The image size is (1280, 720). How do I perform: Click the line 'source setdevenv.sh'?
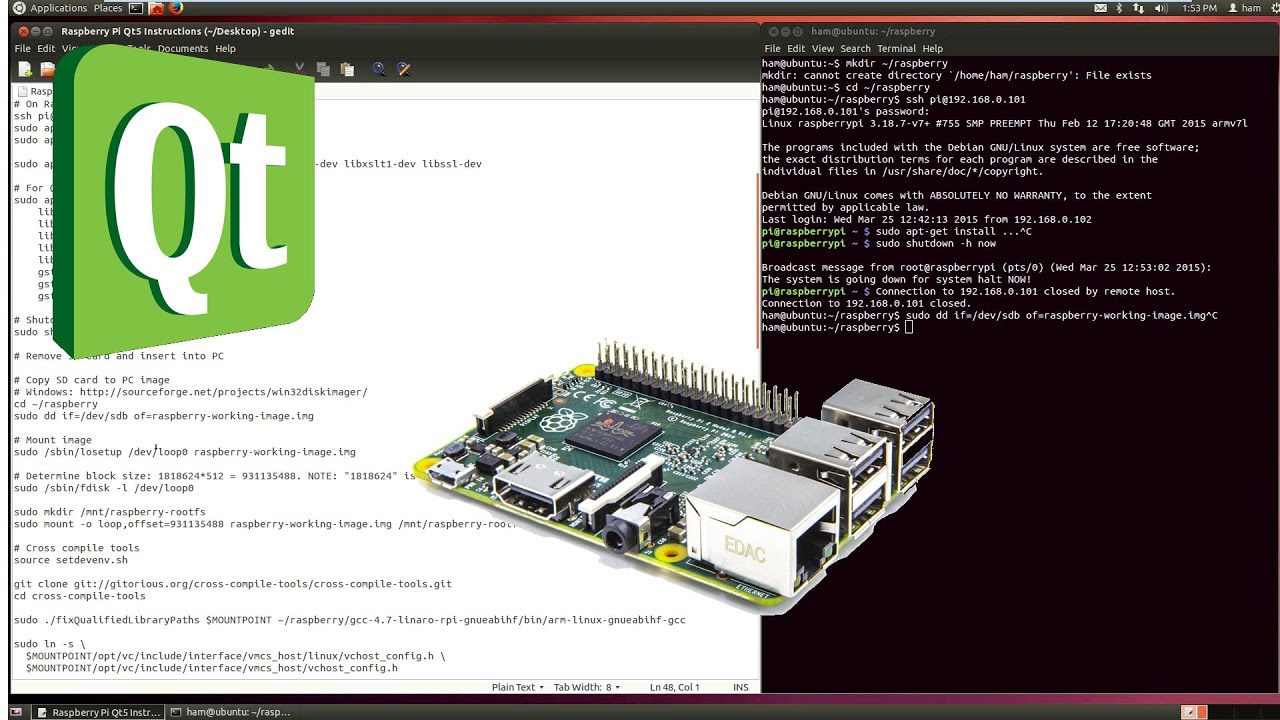71,560
